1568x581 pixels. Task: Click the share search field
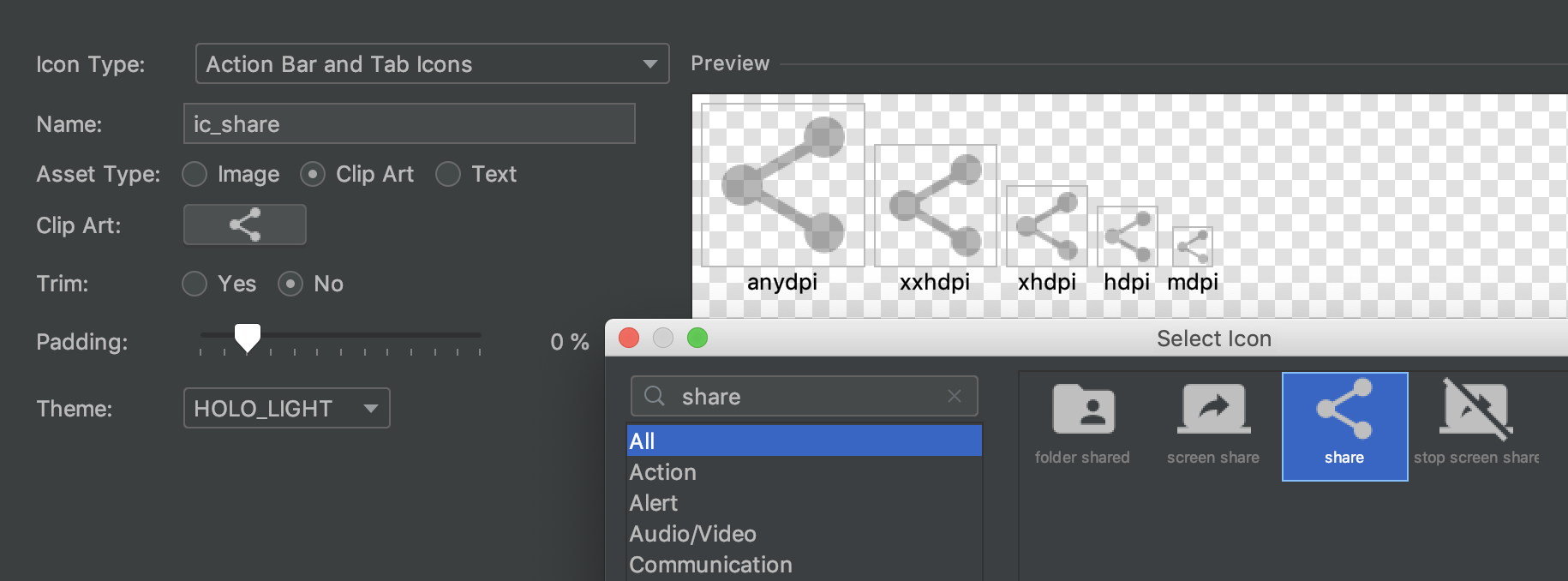(x=804, y=396)
